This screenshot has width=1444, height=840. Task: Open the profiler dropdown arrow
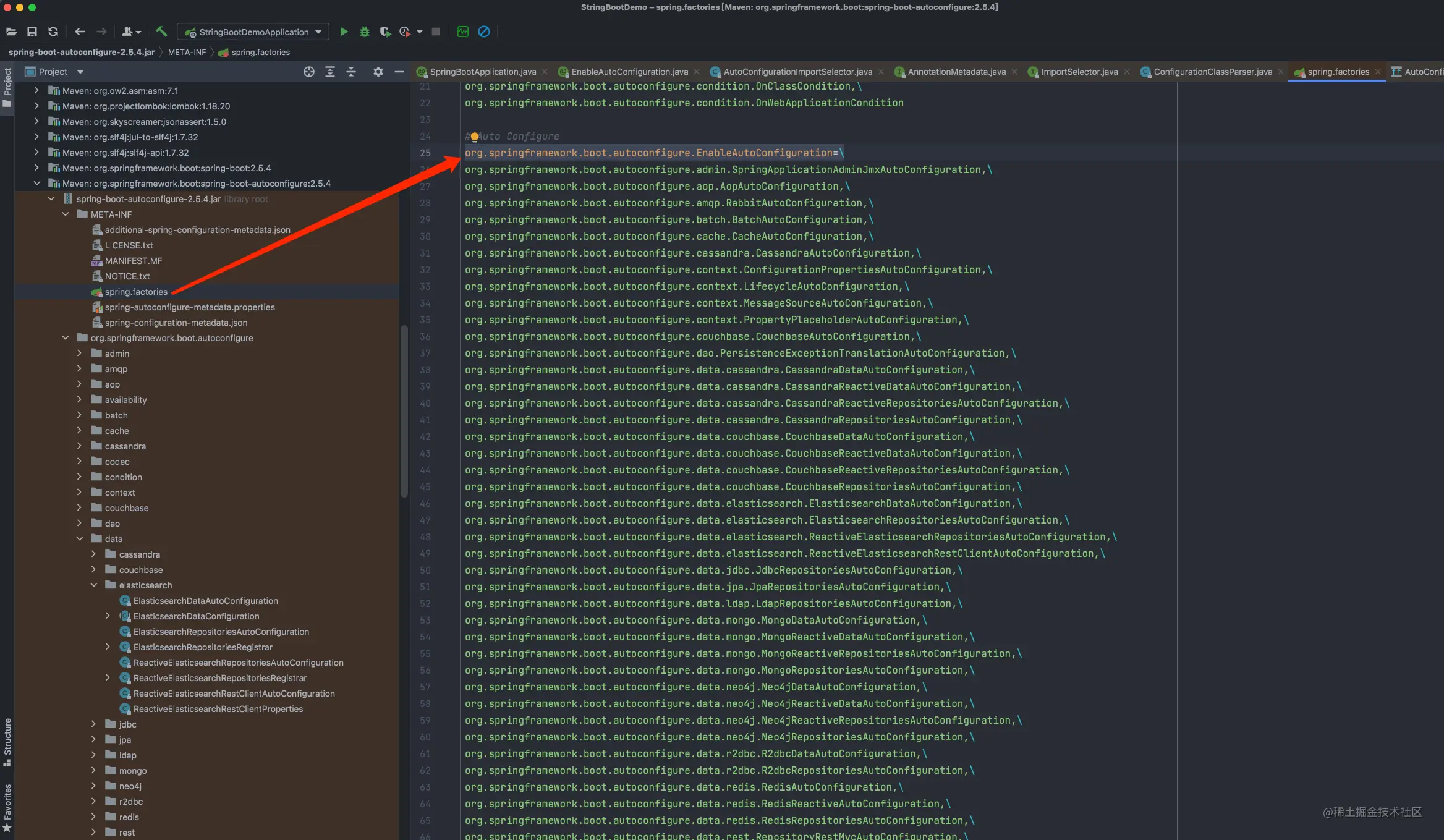pos(420,32)
